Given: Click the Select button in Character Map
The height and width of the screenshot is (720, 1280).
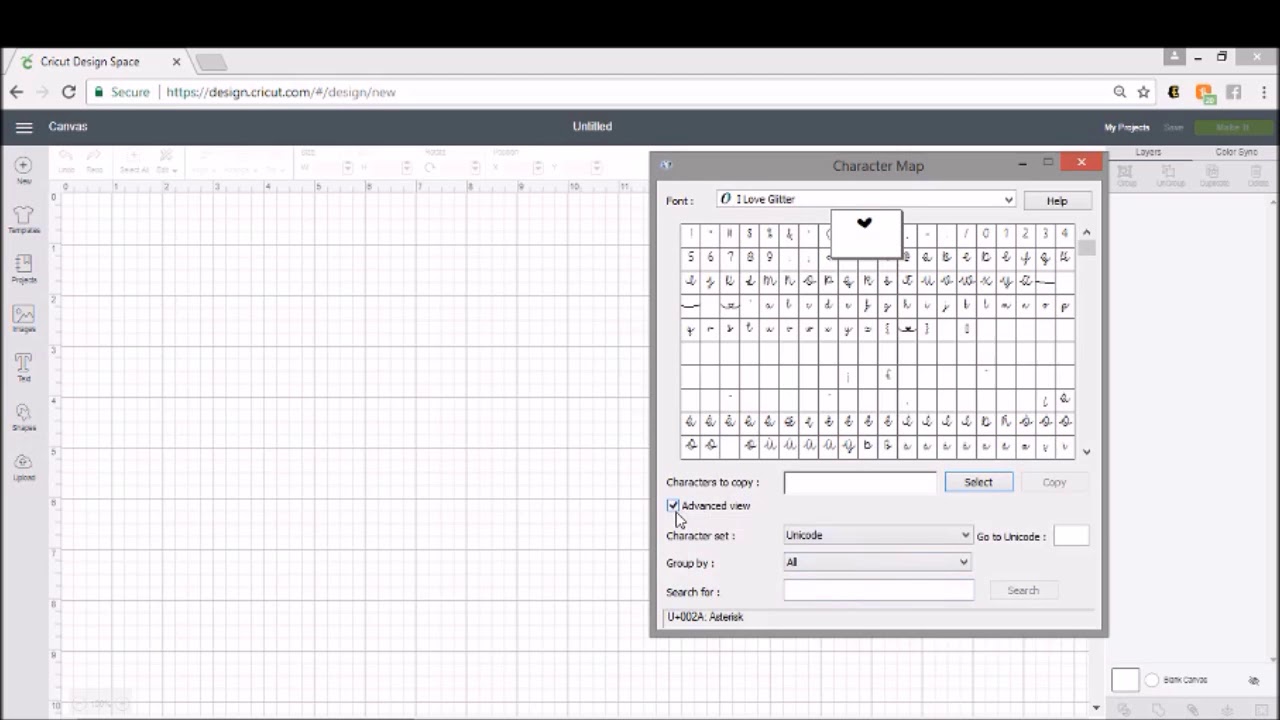Looking at the screenshot, I should pos(978,482).
